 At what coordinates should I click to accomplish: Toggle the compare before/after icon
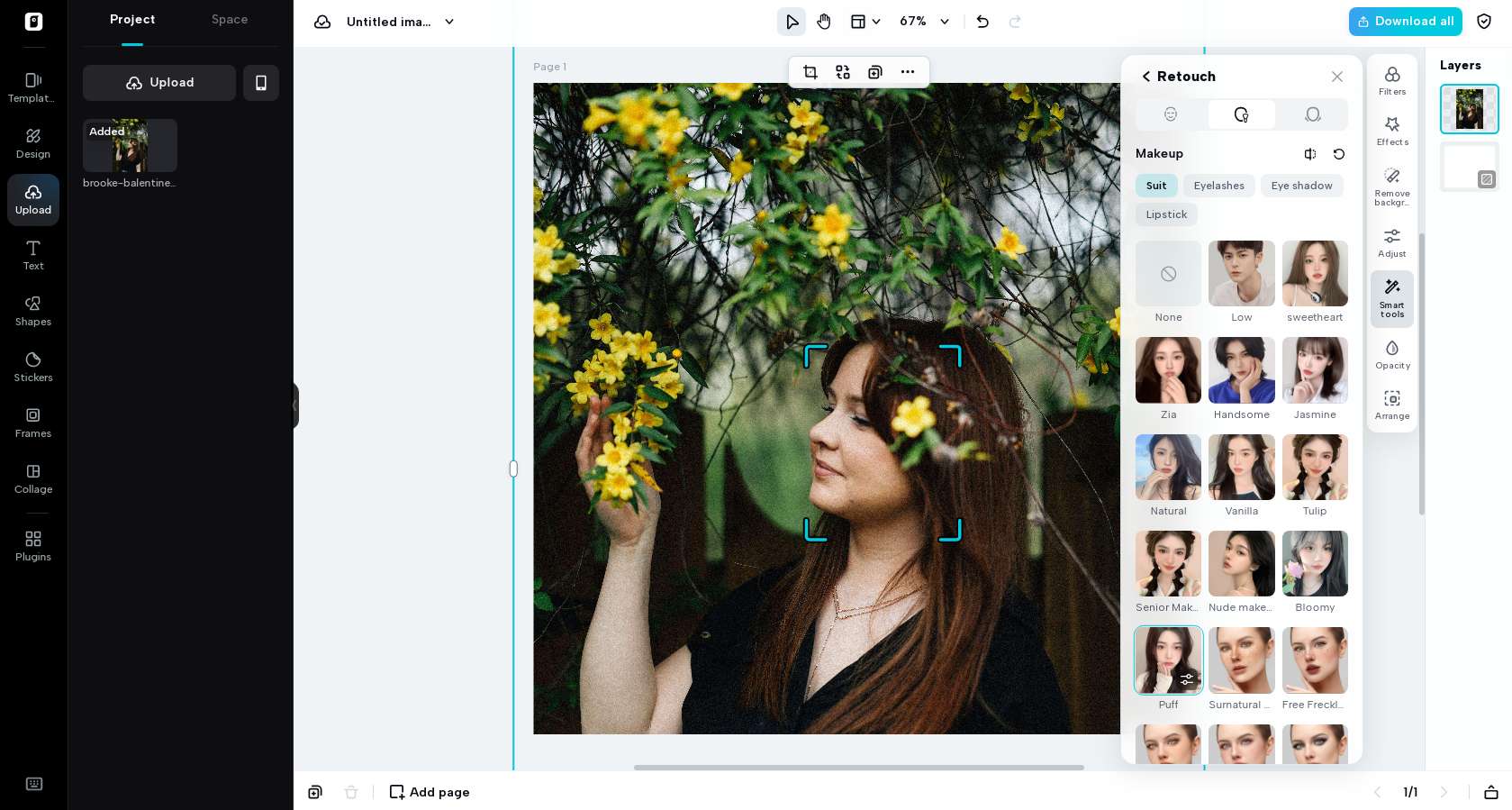[1310, 154]
